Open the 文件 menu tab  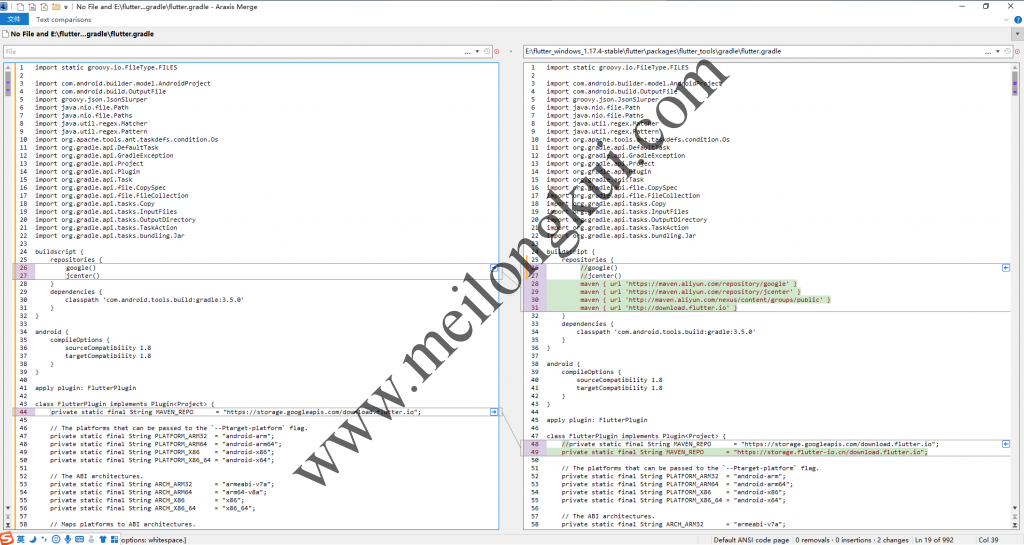click(12, 19)
